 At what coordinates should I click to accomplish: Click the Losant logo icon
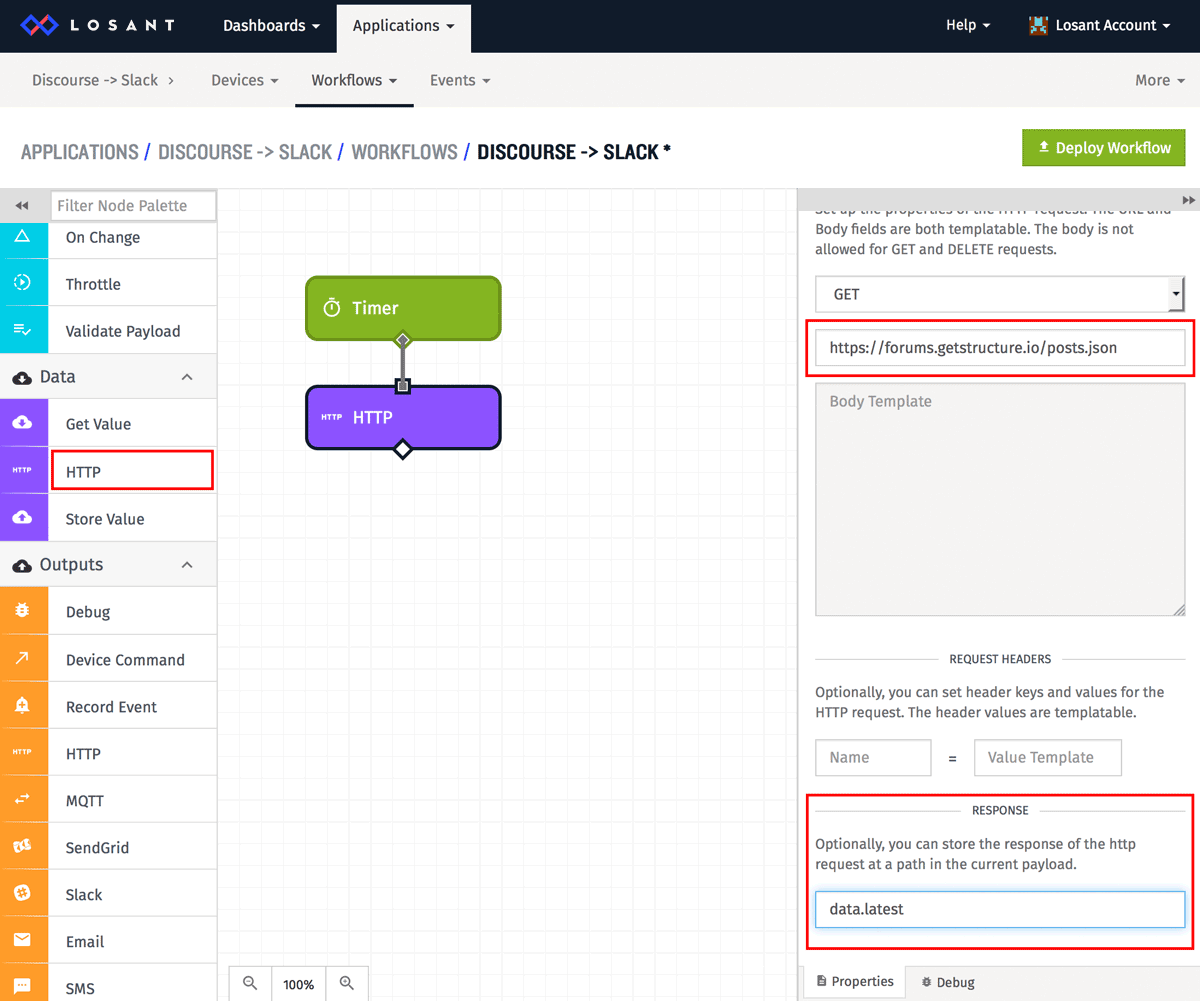[x=40, y=25]
